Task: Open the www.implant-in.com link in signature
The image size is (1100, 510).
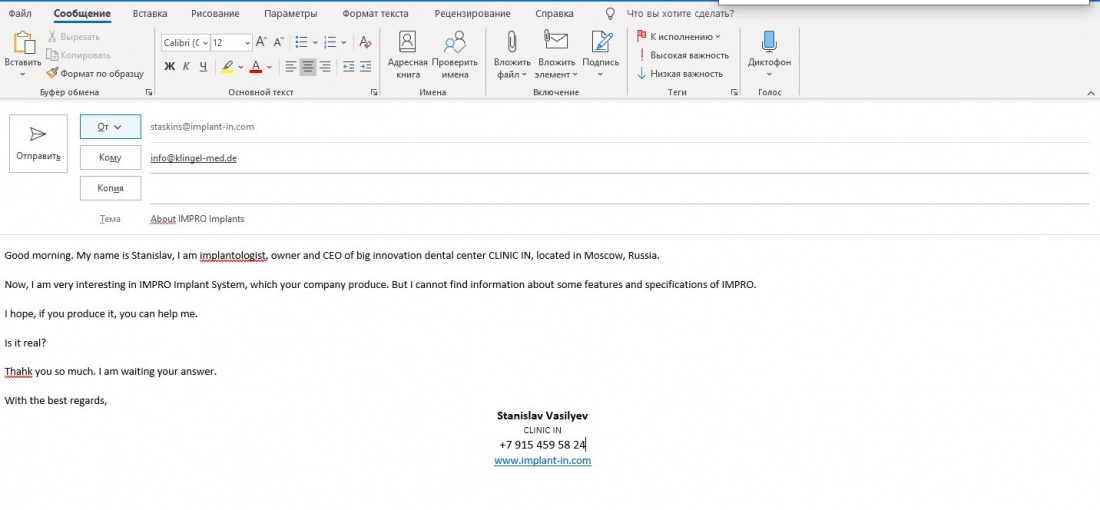Action: click(x=542, y=461)
